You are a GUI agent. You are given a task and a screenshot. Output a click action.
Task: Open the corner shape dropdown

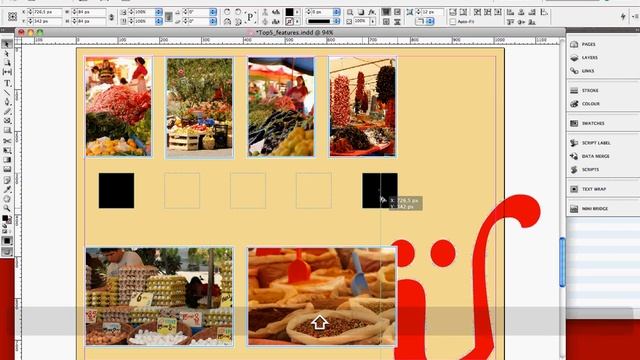coord(430,21)
